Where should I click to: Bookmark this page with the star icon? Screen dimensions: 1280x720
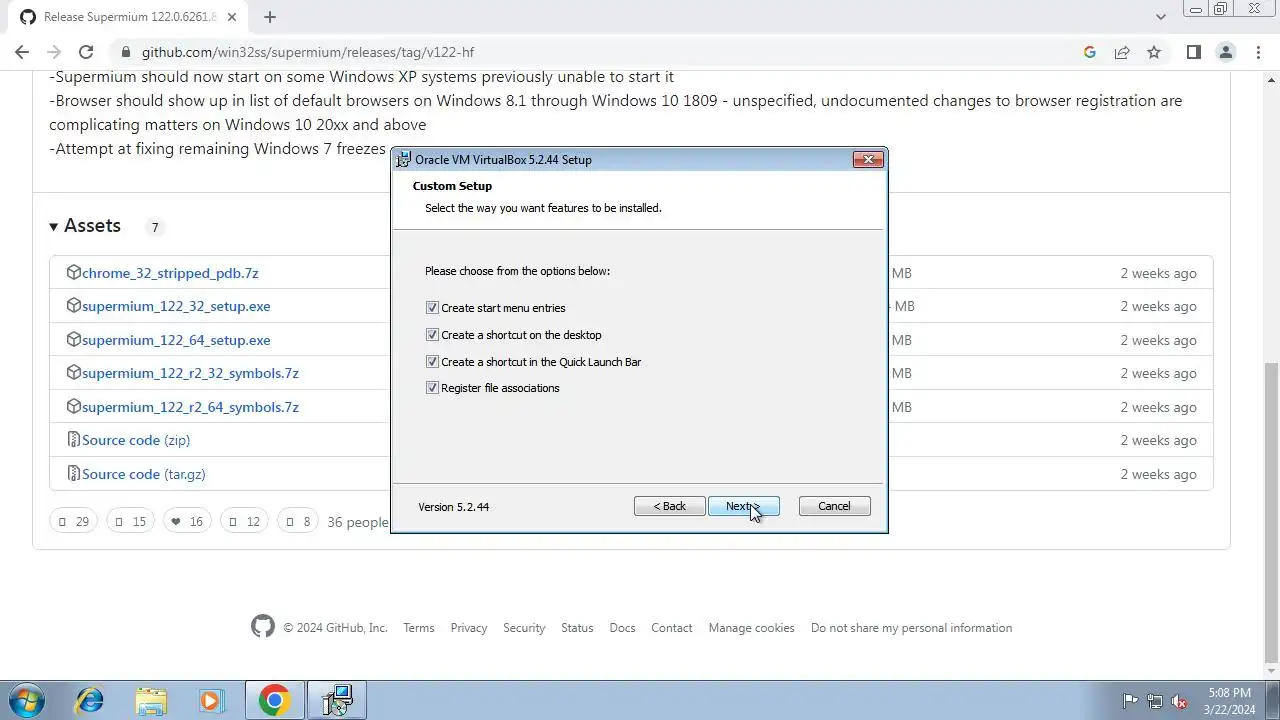(x=1154, y=52)
